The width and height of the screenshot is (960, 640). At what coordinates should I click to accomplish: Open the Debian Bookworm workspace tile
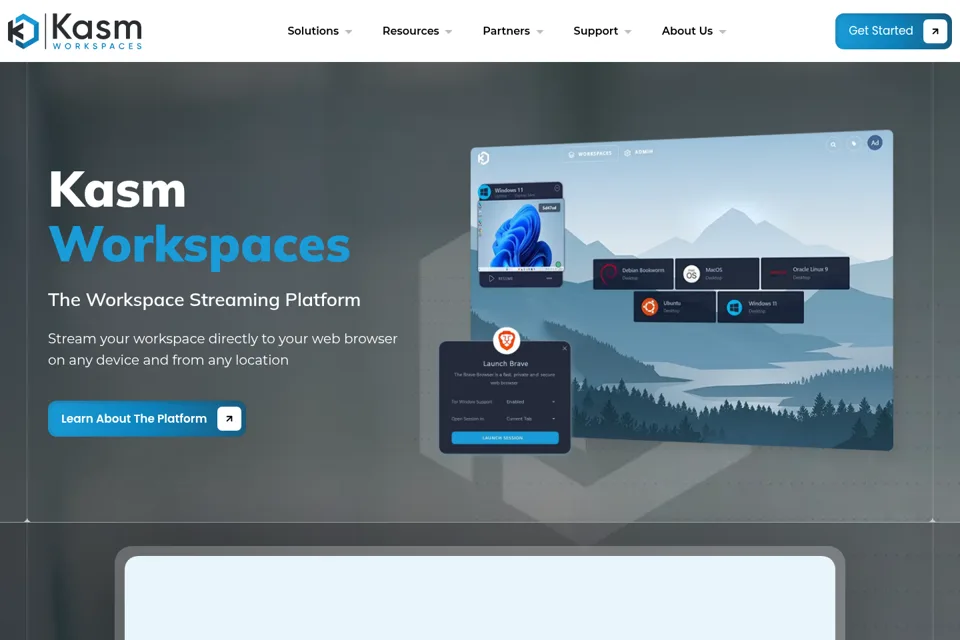(634, 274)
